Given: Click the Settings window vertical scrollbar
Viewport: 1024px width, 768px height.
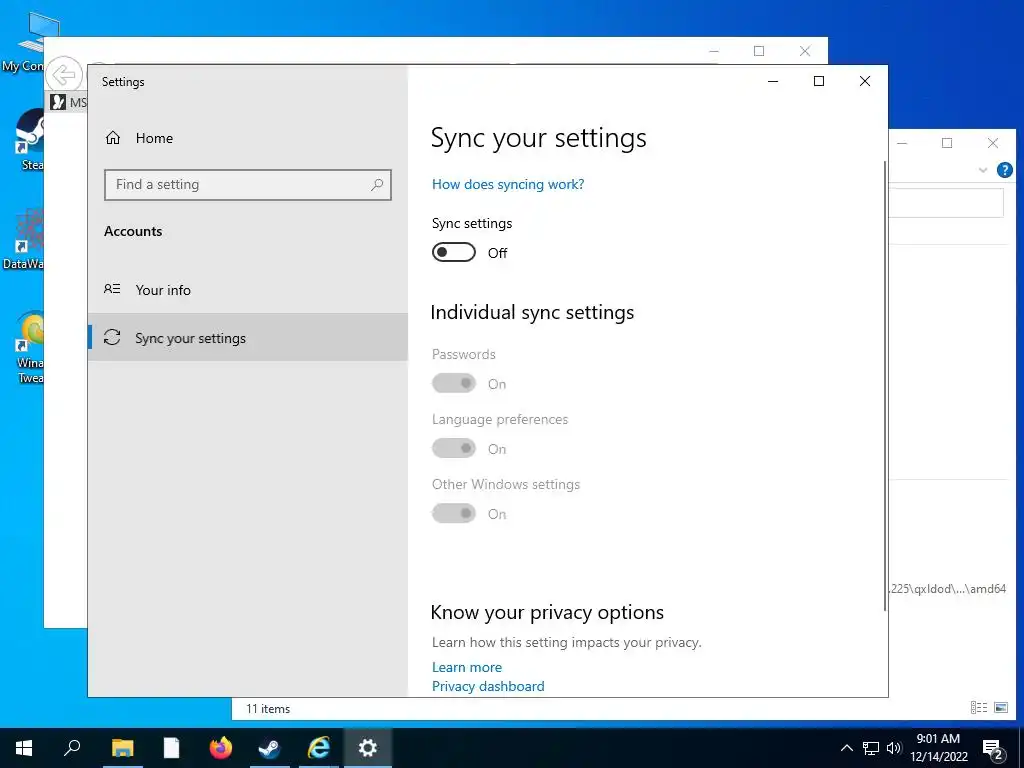Looking at the screenshot, I should pos(885,385).
